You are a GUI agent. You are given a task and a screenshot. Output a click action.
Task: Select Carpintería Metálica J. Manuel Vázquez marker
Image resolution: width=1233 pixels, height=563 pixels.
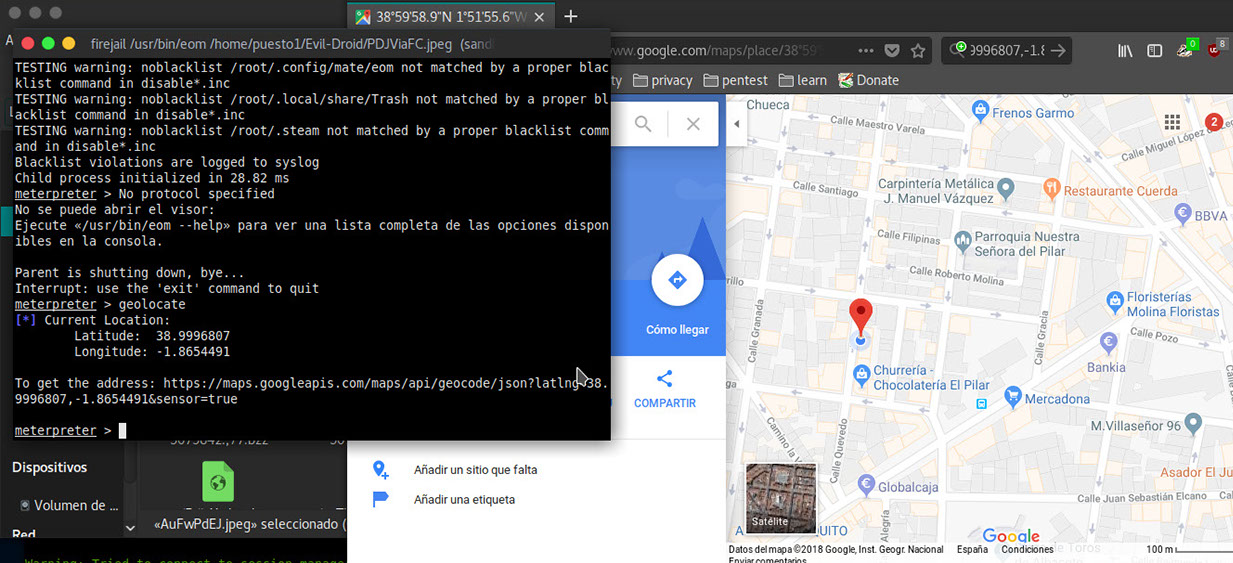[1006, 186]
